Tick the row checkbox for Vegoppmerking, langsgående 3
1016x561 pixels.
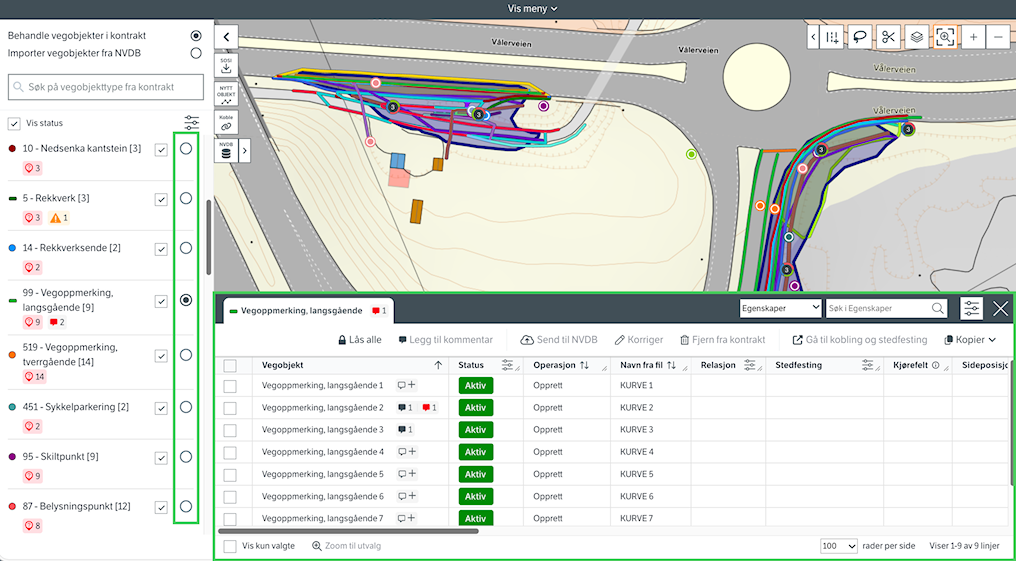pyautogui.click(x=230, y=430)
